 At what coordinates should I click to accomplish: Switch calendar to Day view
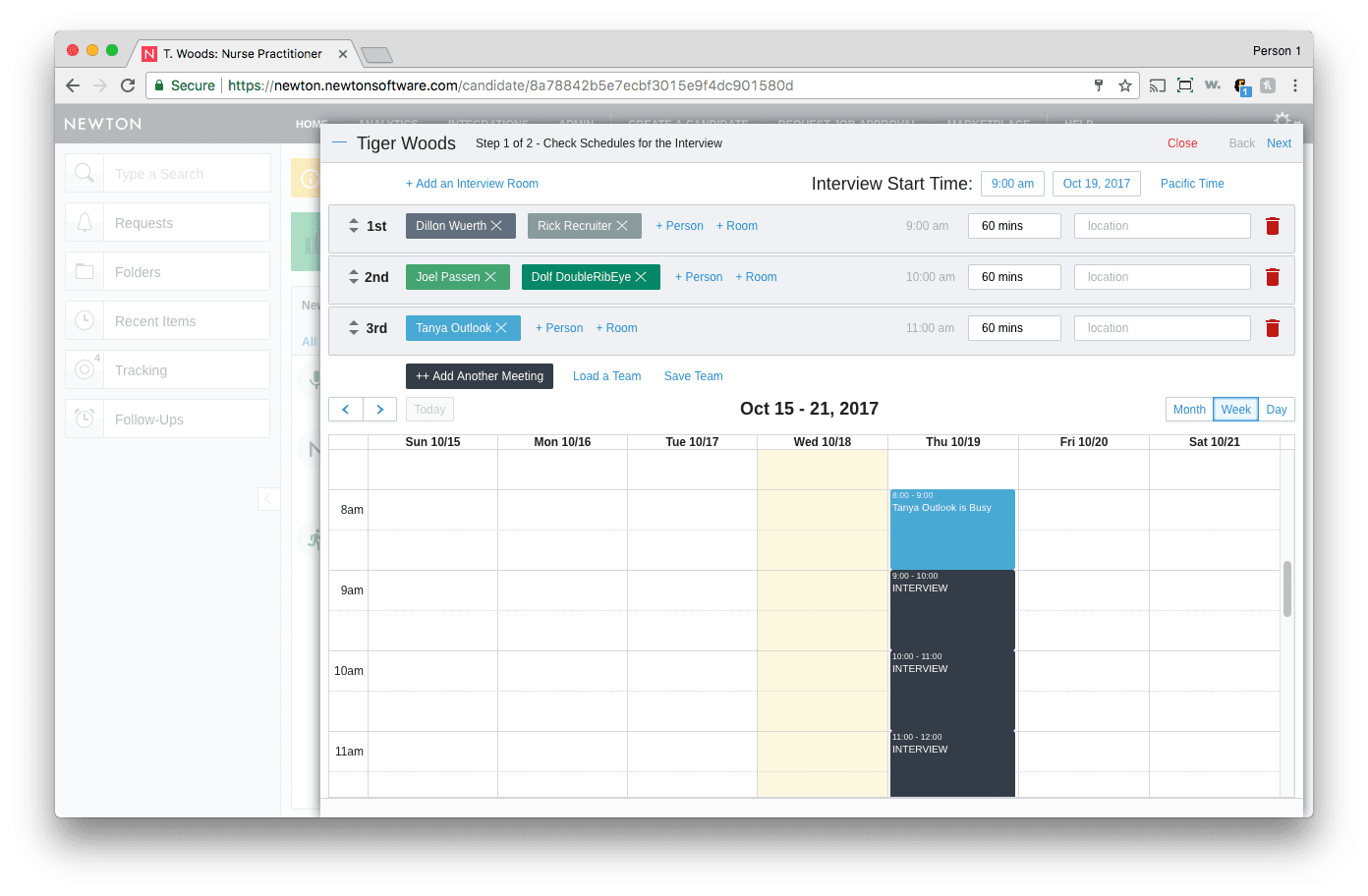[1276, 410]
